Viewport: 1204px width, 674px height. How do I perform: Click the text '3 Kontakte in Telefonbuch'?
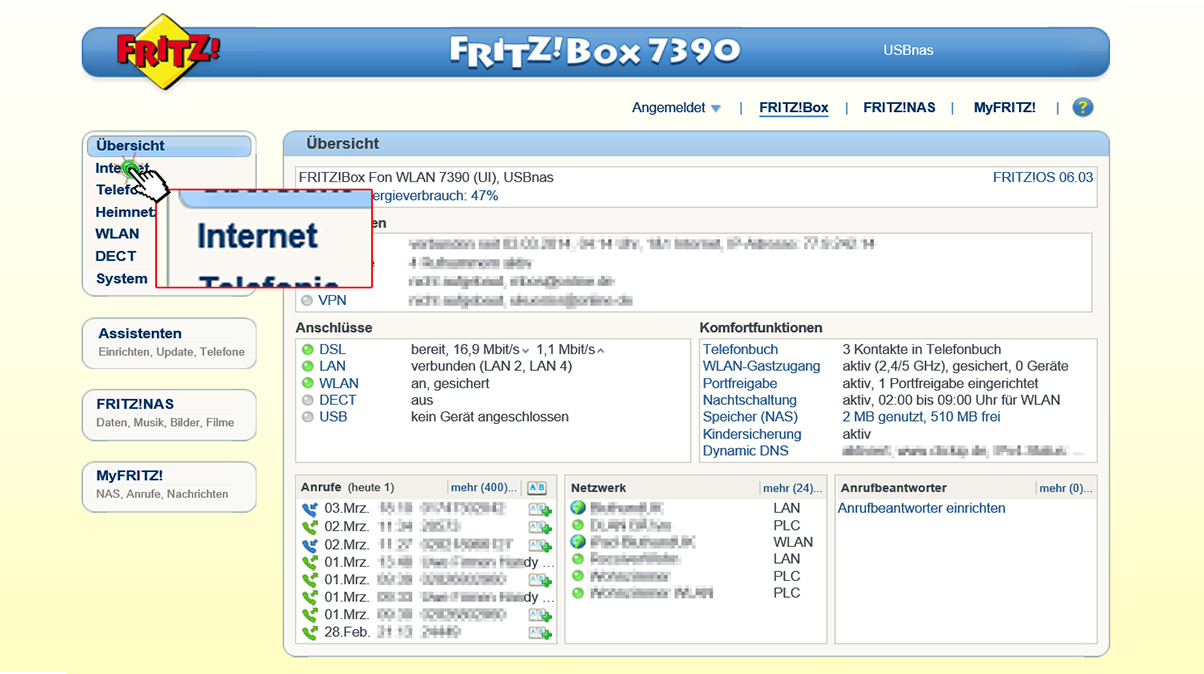click(x=922, y=350)
